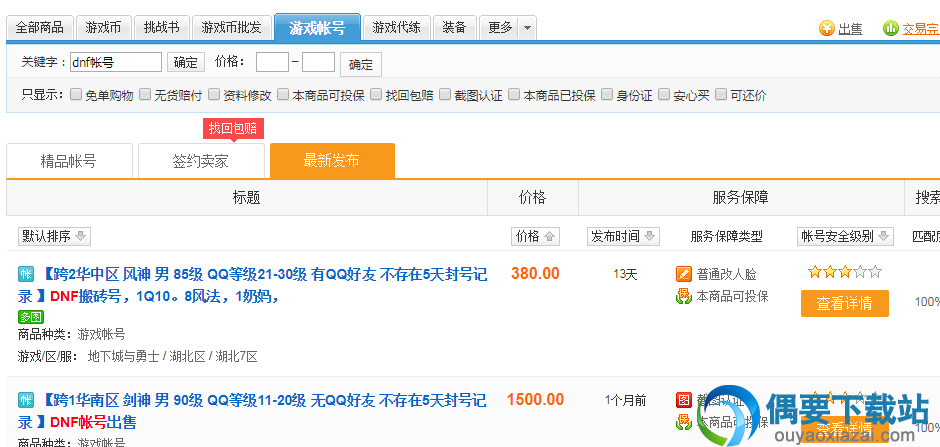Click 查看详情 for the 380.00 listing
The height and width of the screenshot is (447, 940).
coord(845,303)
